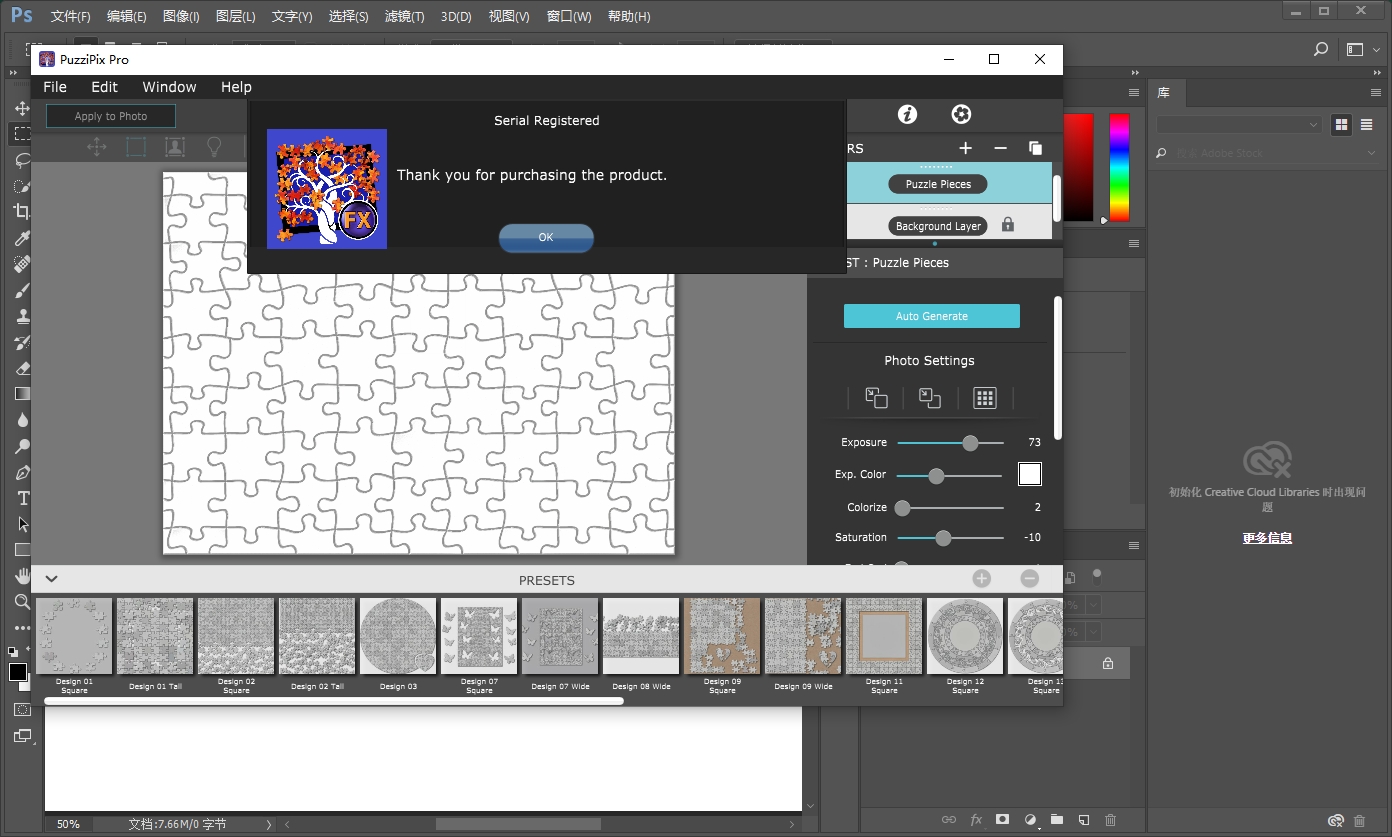Adjust the Saturation slider handle
Image resolution: width=1392 pixels, height=837 pixels.
(x=943, y=538)
